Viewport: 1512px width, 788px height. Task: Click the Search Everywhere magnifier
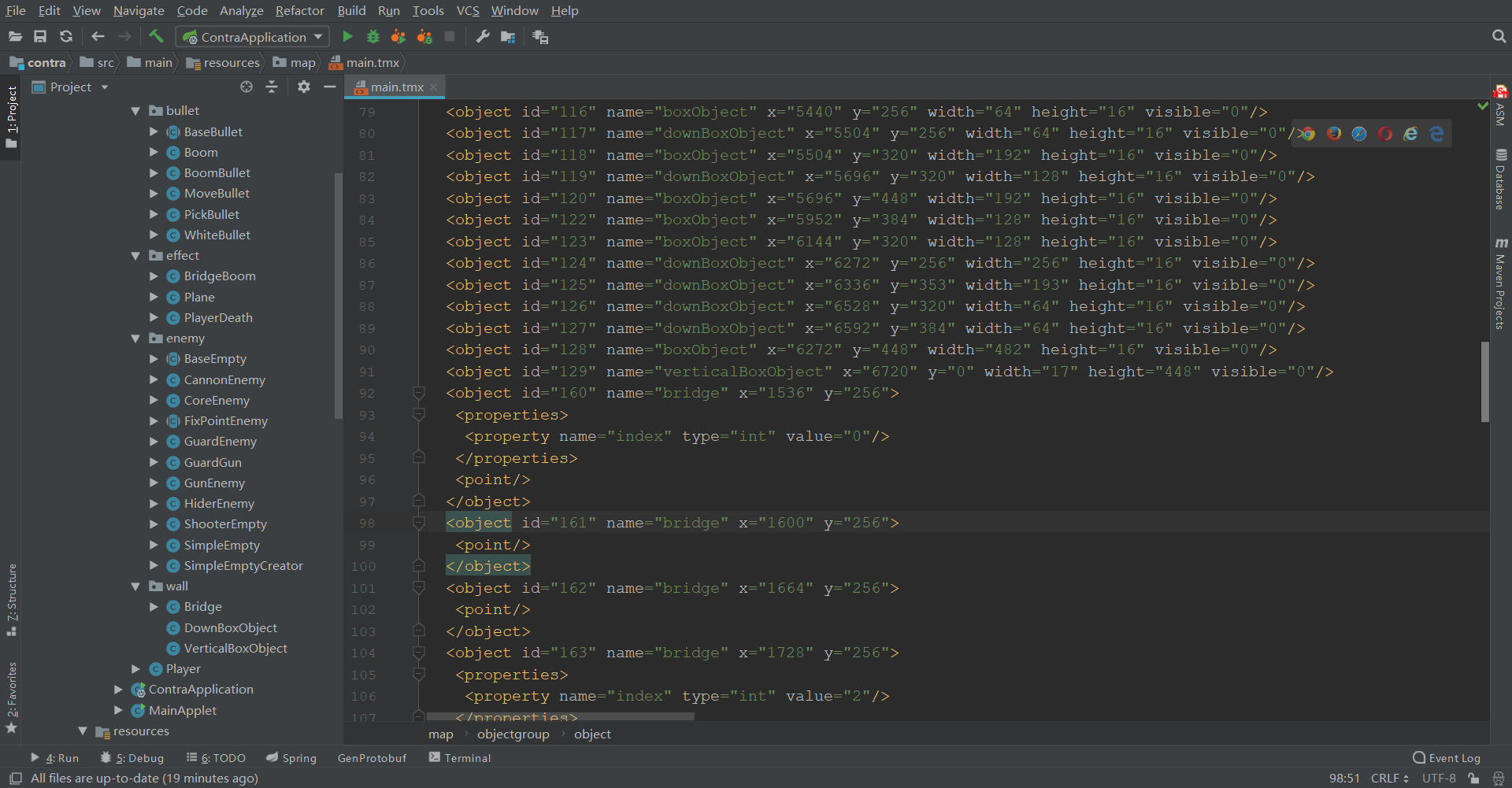pyautogui.click(x=1499, y=36)
